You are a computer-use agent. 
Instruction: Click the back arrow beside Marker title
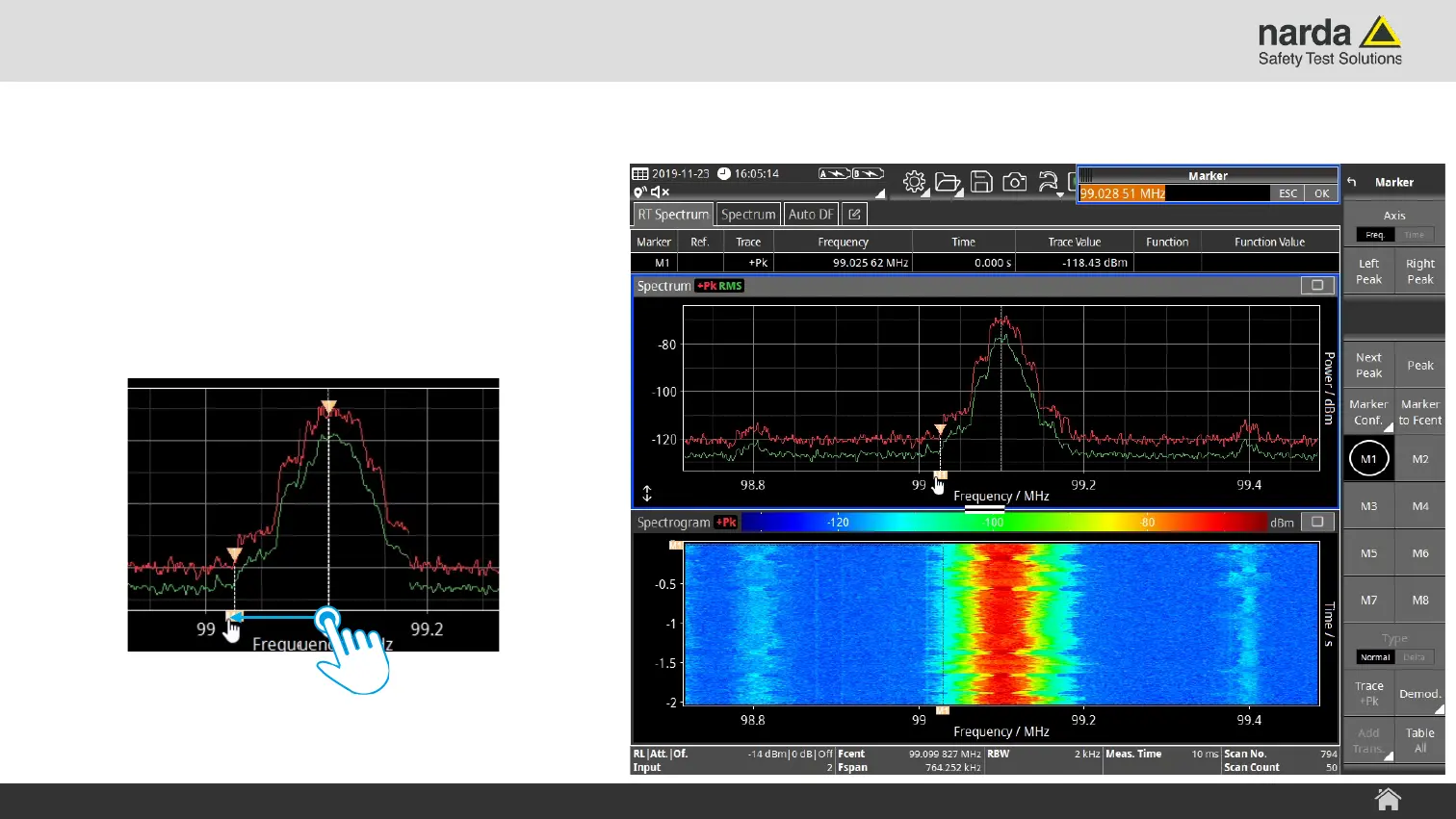point(1352,182)
